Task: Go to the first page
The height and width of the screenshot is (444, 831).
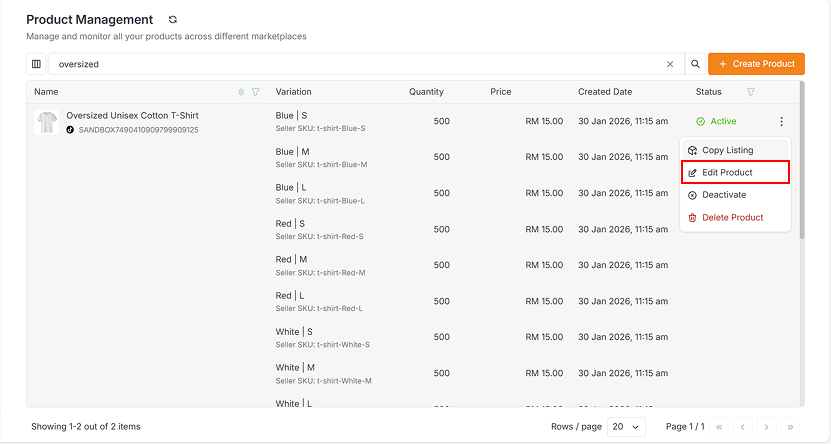Action: point(717,427)
